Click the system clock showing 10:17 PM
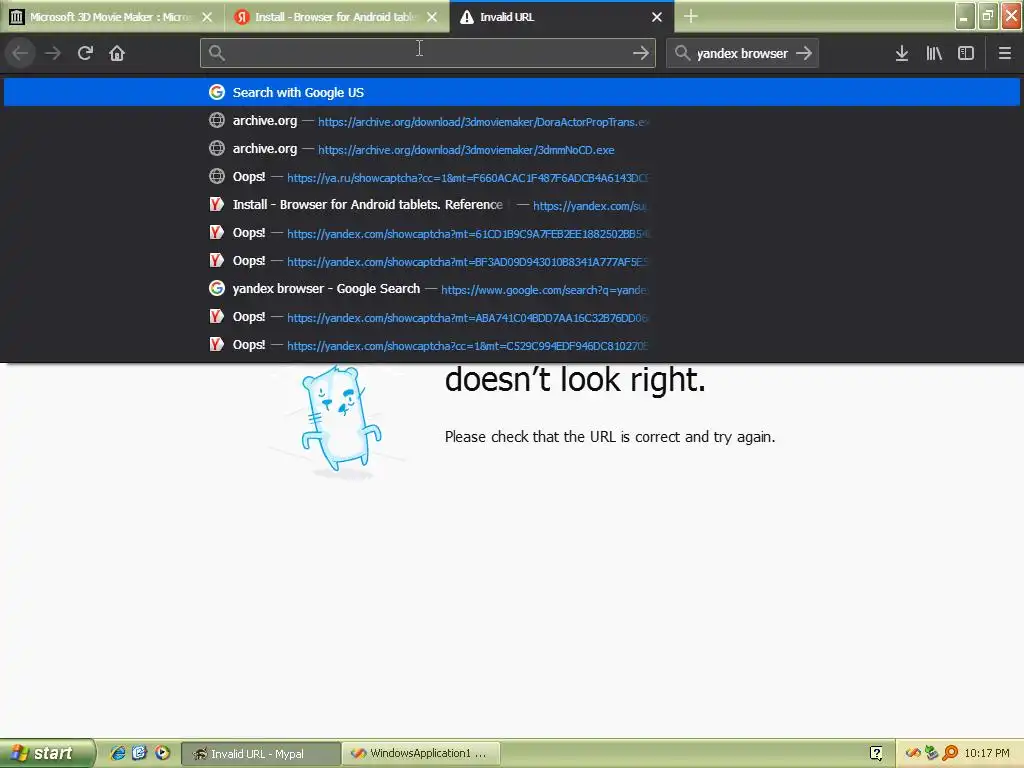The height and width of the screenshot is (768, 1024). pos(987,754)
